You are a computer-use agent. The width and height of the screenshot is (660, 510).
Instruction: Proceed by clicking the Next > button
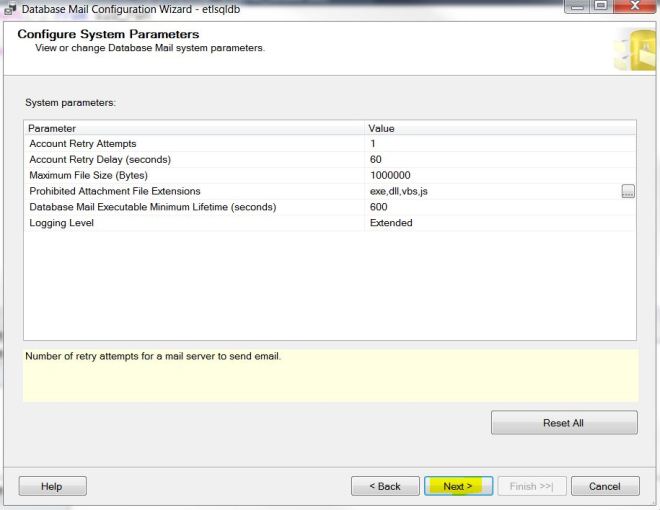pos(458,486)
